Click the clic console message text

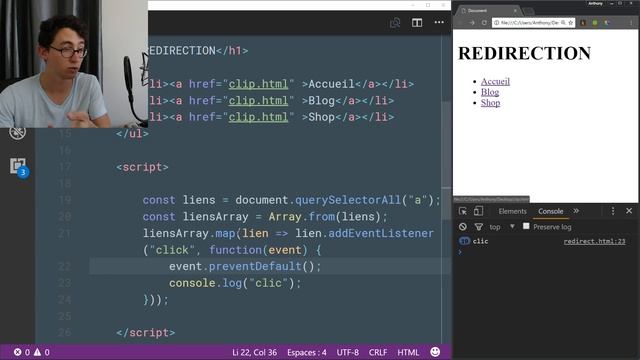[480, 241]
